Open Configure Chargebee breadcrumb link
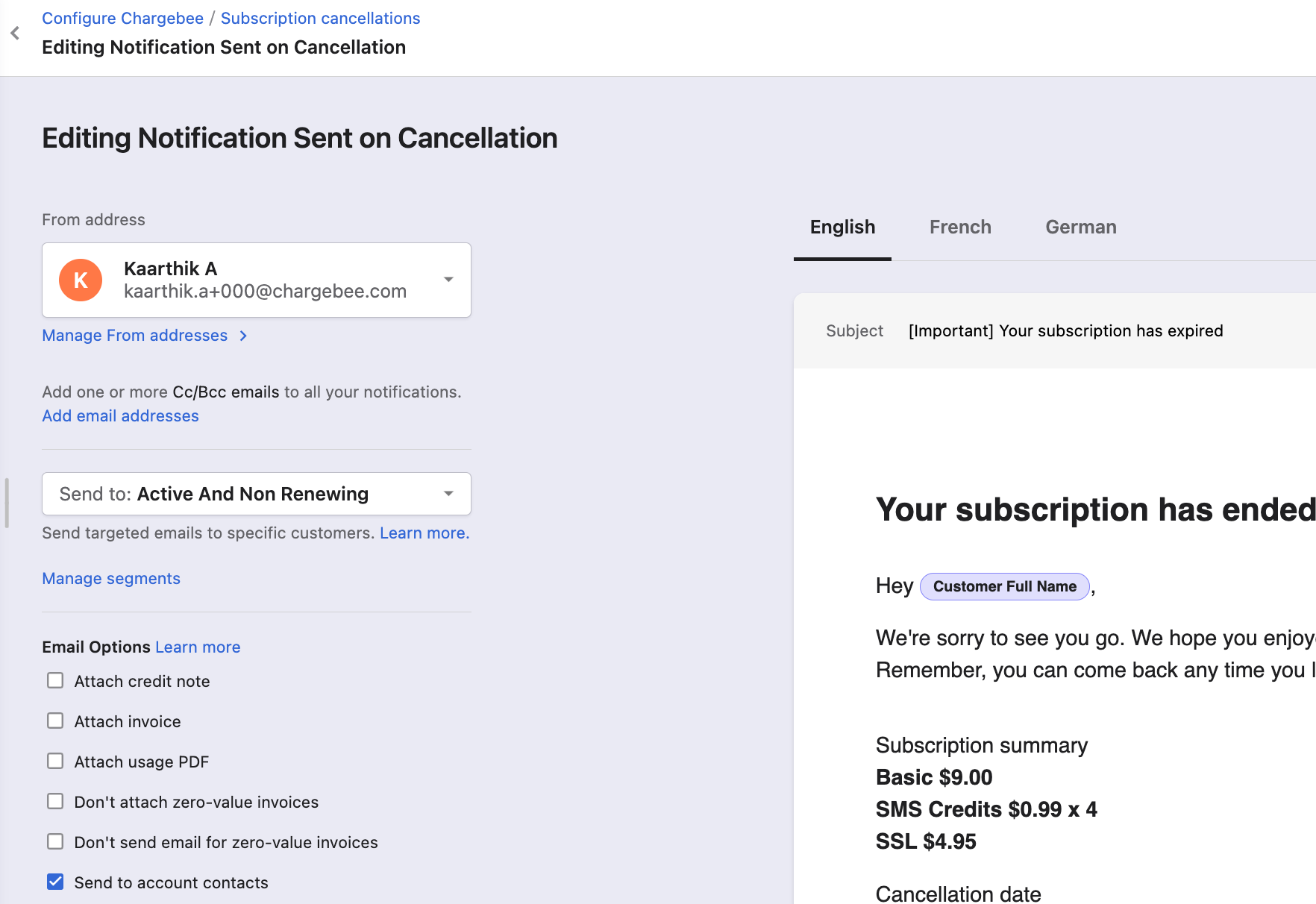 pyautogui.click(x=122, y=18)
